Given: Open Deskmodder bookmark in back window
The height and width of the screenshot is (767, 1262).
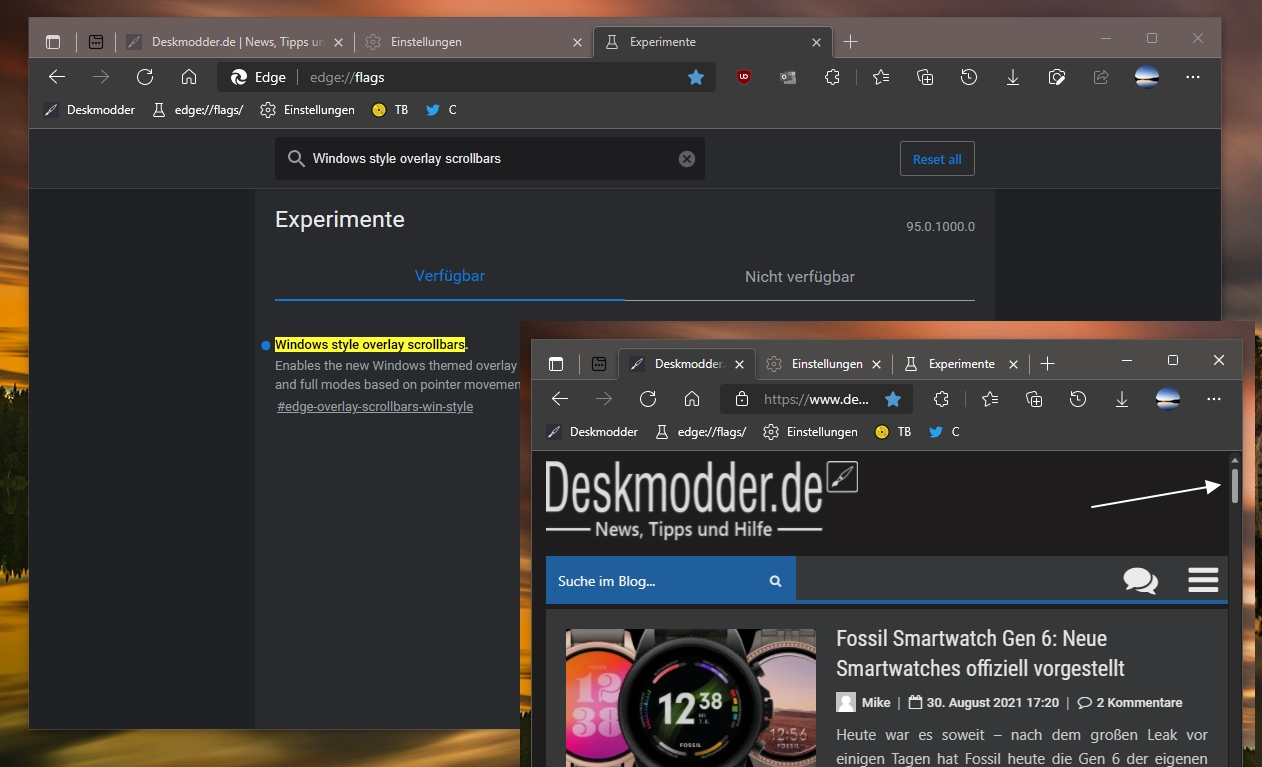Looking at the screenshot, I should (90, 110).
